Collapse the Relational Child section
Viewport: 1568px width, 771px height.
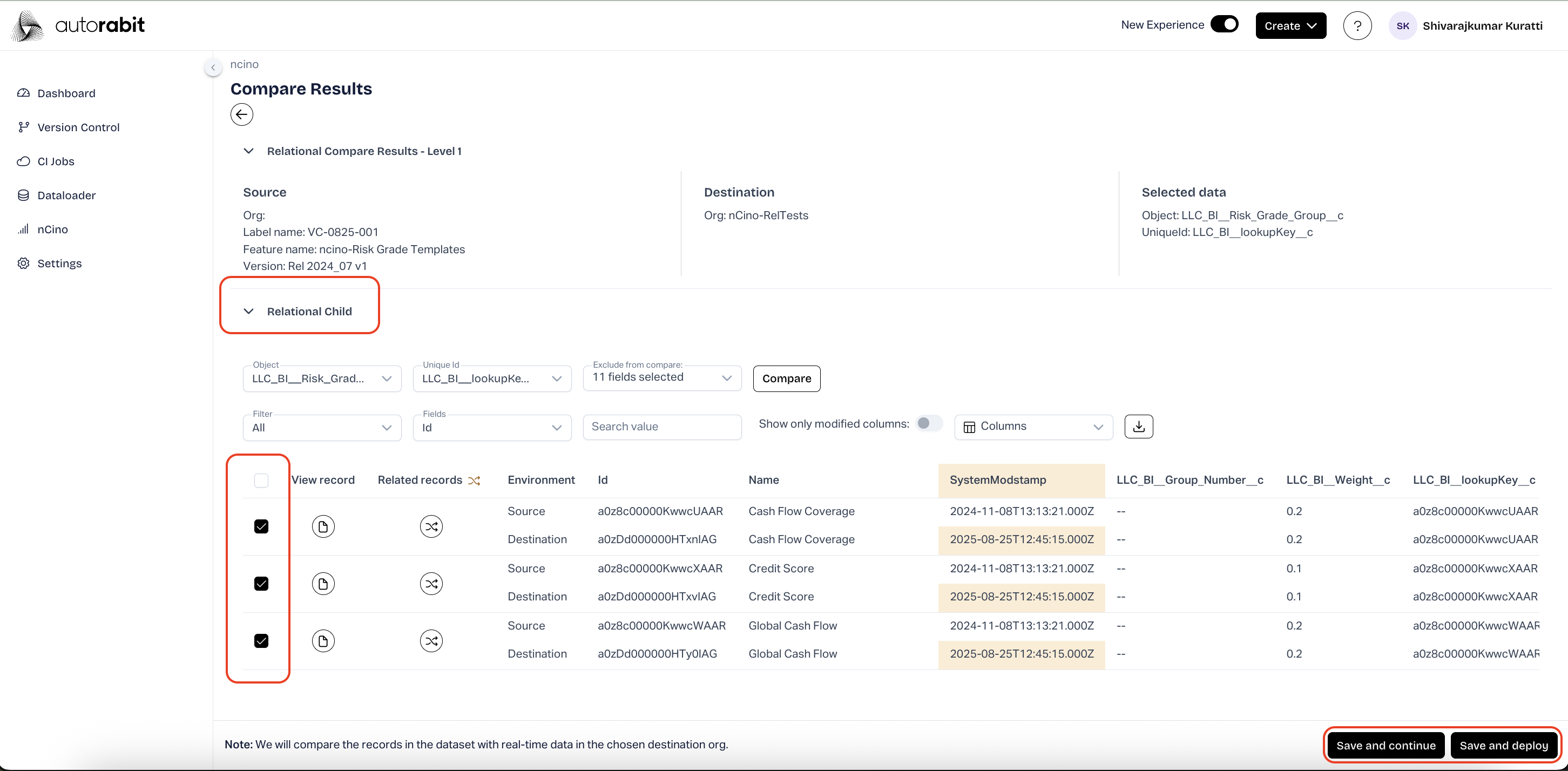pyautogui.click(x=248, y=312)
